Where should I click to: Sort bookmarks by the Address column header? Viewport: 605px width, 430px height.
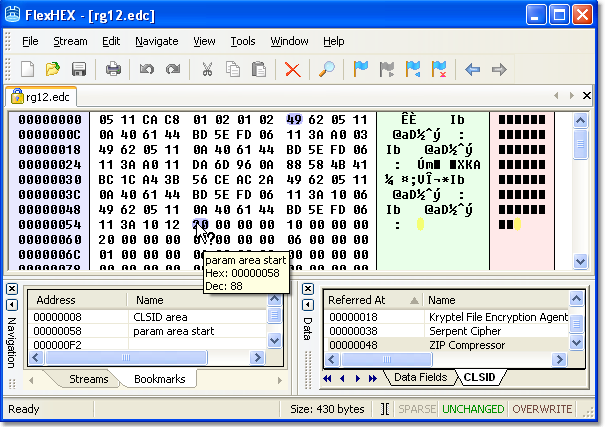[77, 300]
